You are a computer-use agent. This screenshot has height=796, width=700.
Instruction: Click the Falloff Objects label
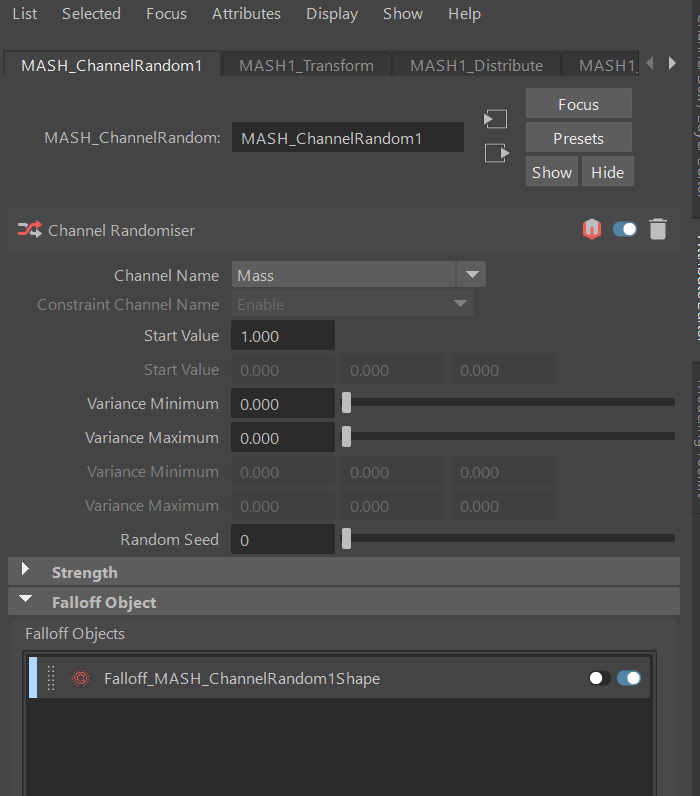[x=75, y=634]
